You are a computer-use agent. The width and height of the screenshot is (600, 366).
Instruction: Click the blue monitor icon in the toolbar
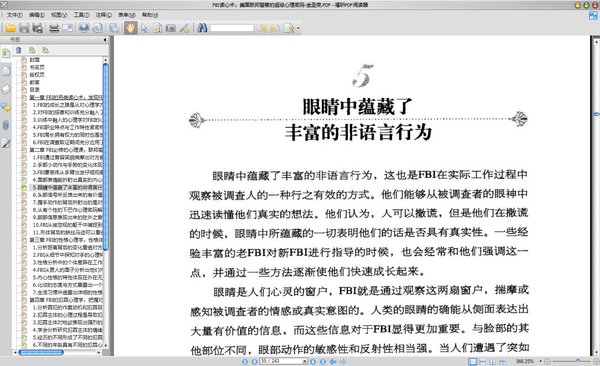click(x=84, y=28)
